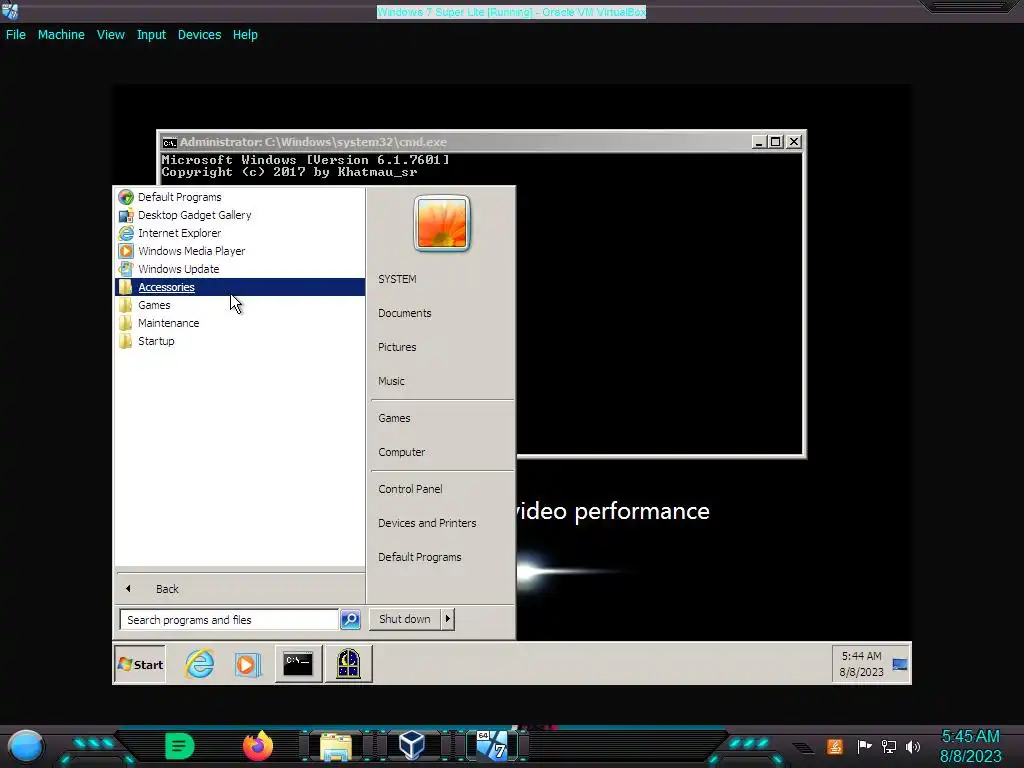Open the SYSTEM user folder
The height and width of the screenshot is (768, 1024).
coord(397,279)
